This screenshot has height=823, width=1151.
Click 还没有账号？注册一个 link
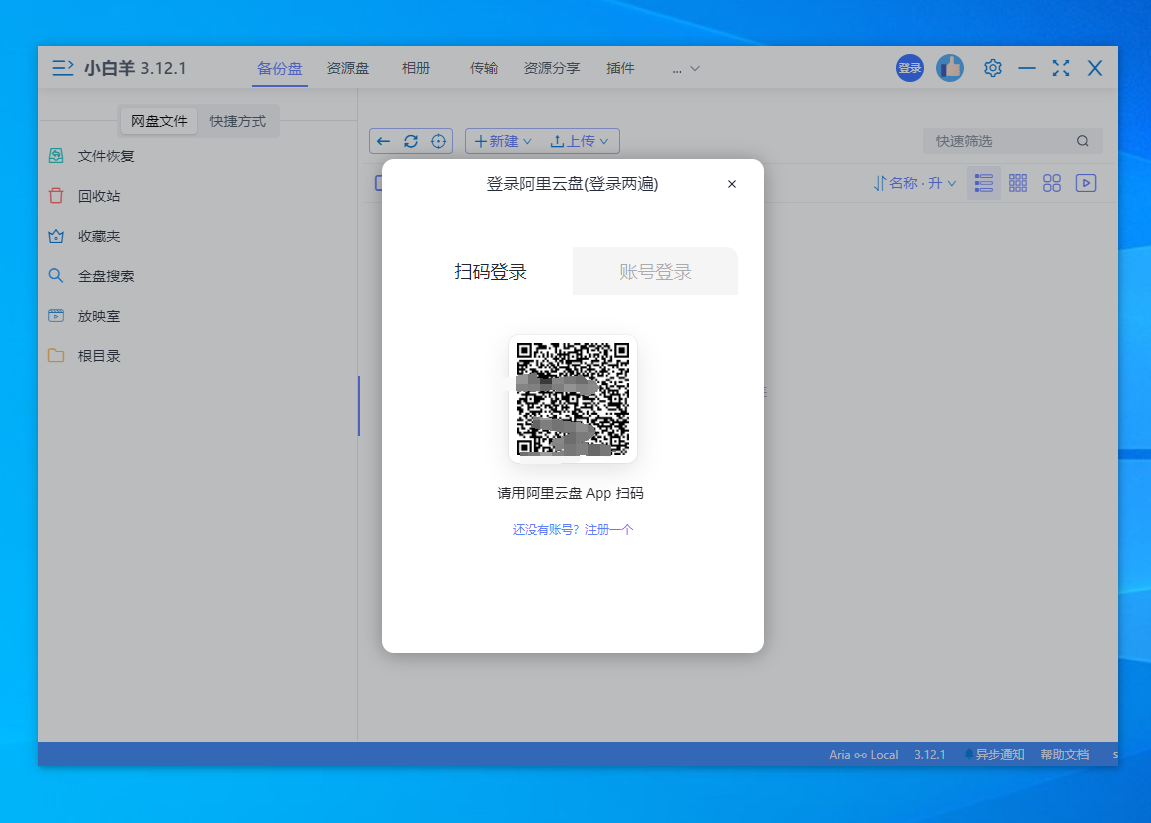tap(573, 529)
